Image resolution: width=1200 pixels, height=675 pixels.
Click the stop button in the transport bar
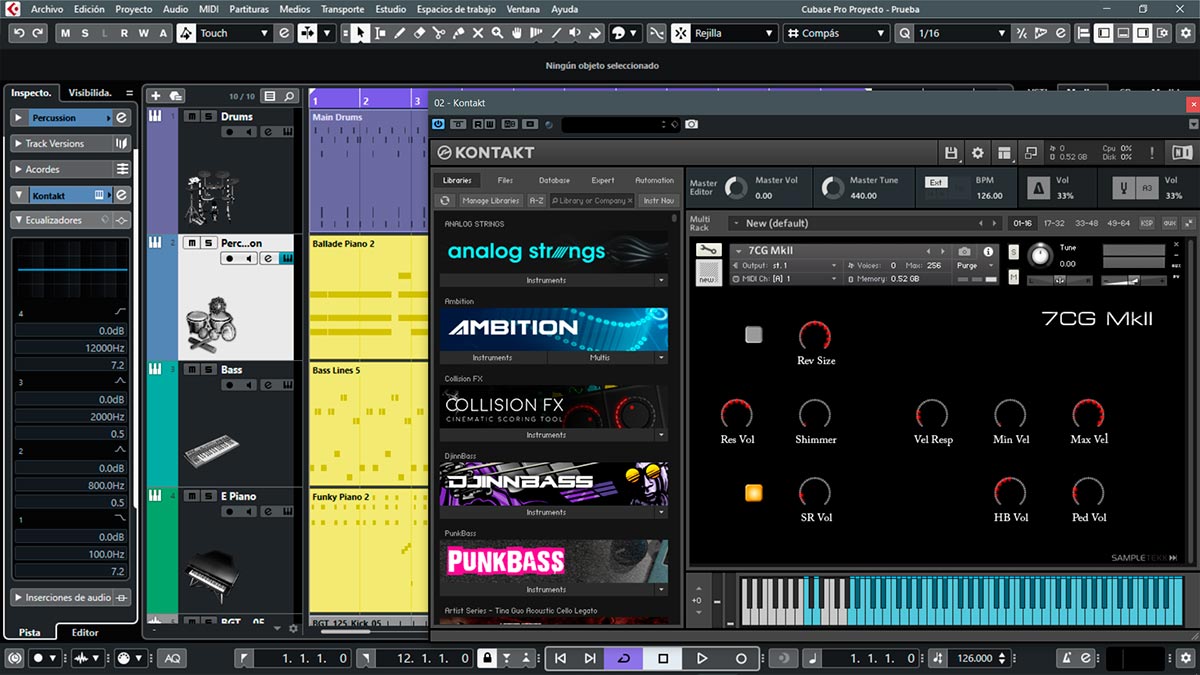tap(663, 658)
